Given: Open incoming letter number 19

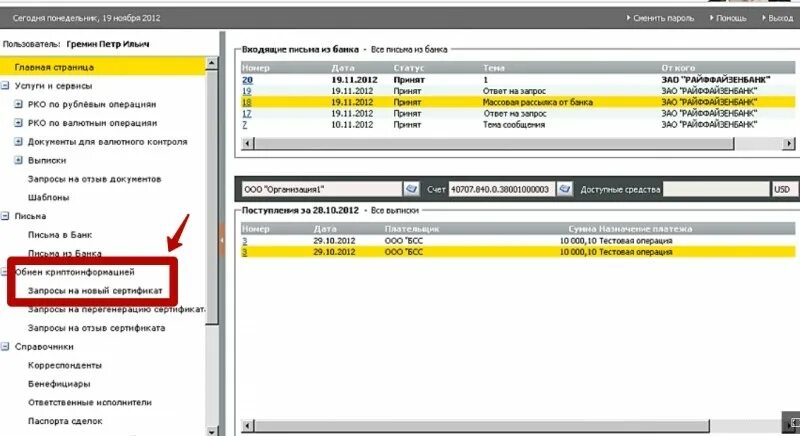Looking at the screenshot, I should [x=247, y=91].
